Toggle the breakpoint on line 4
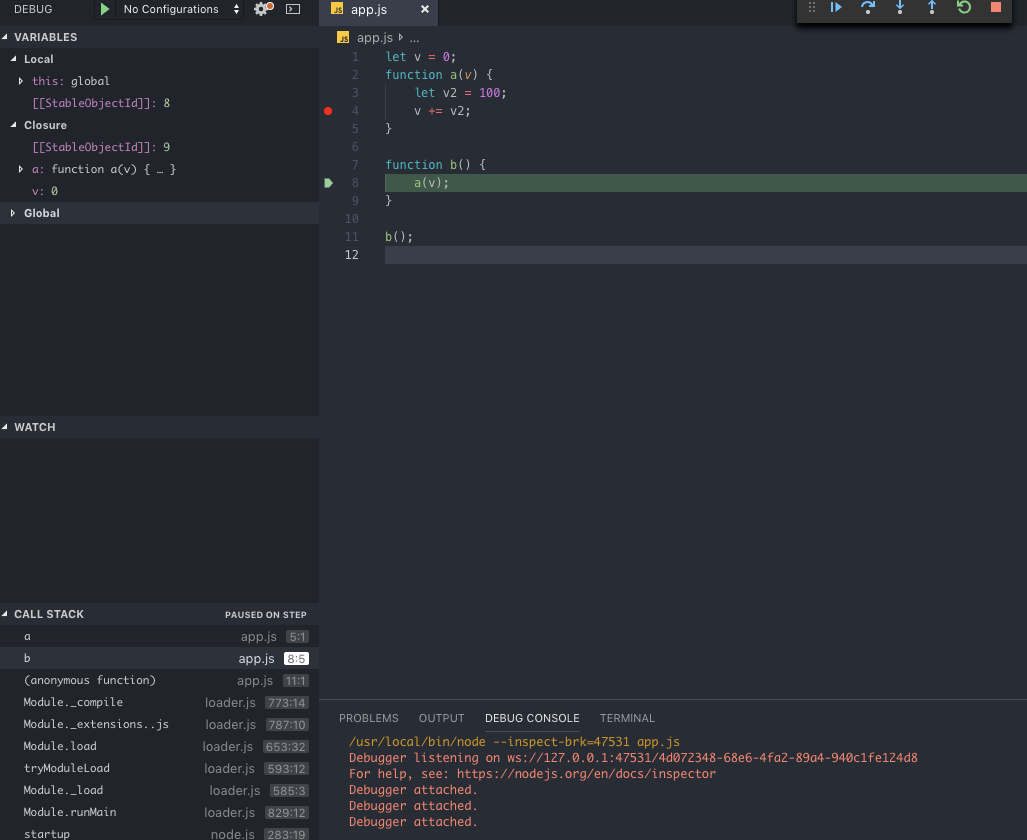 pos(328,111)
